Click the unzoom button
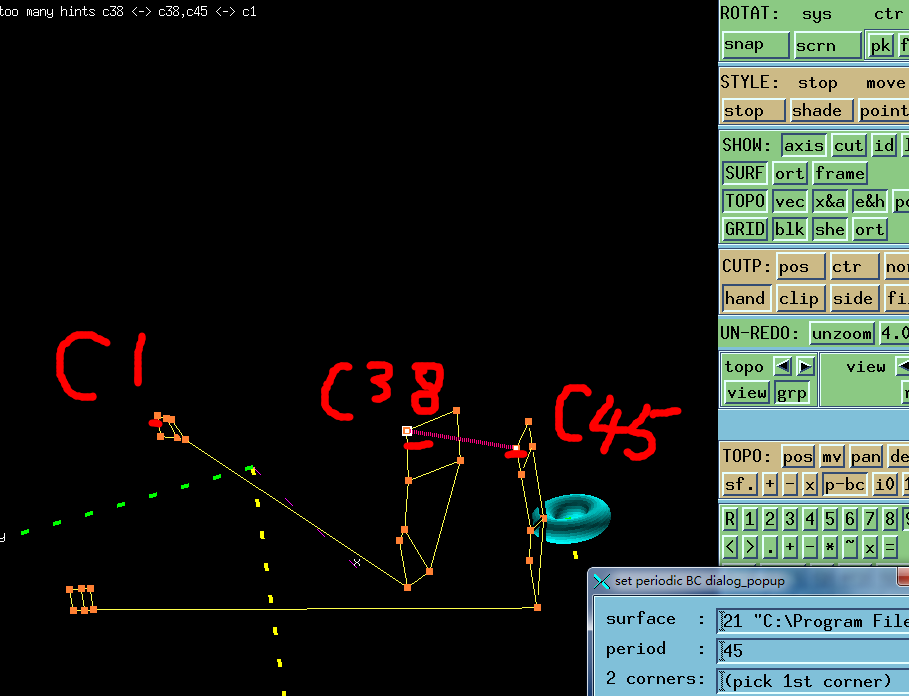This screenshot has width=909, height=696. tap(841, 333)
